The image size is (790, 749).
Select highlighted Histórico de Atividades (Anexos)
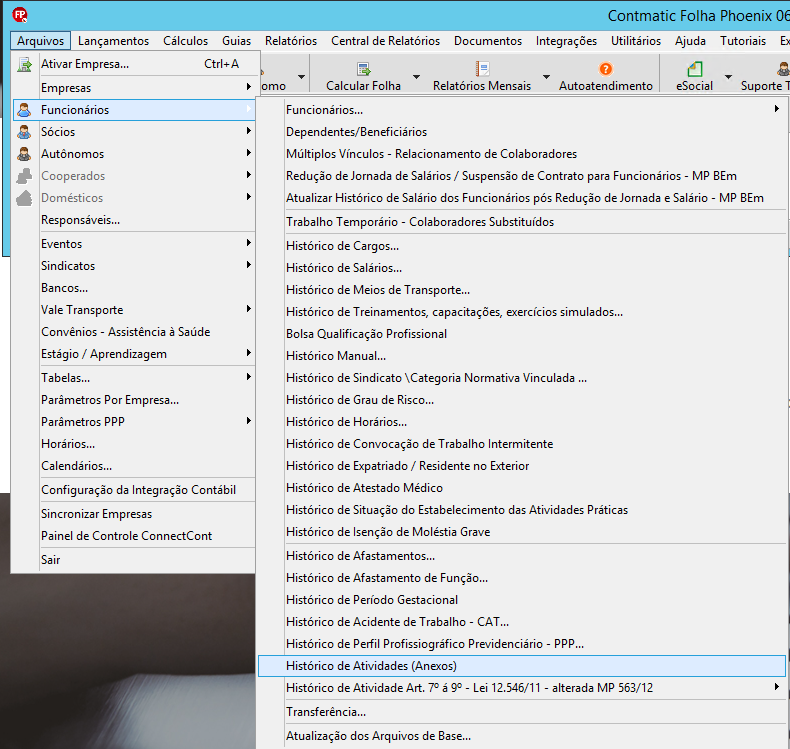tap(521, 666)
